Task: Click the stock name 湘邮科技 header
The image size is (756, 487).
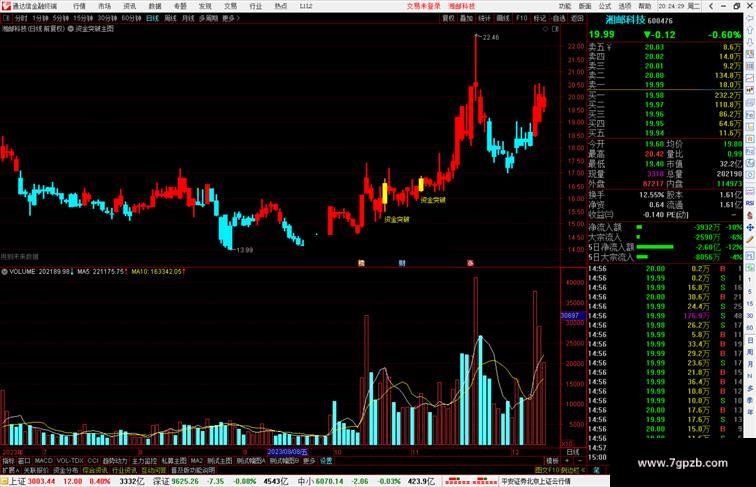Action: tap(625, 20)
